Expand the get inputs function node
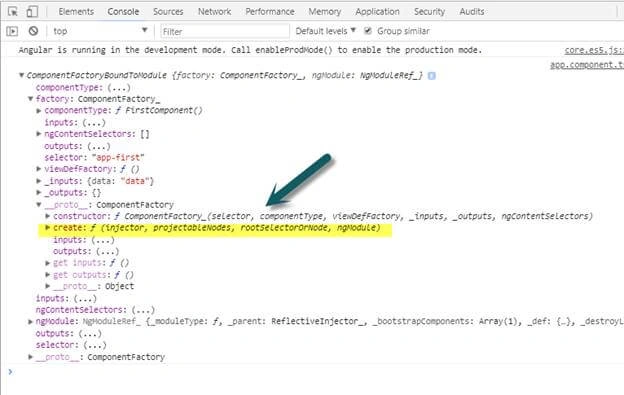This screenshot has width=624, height=395. (48, 263)
